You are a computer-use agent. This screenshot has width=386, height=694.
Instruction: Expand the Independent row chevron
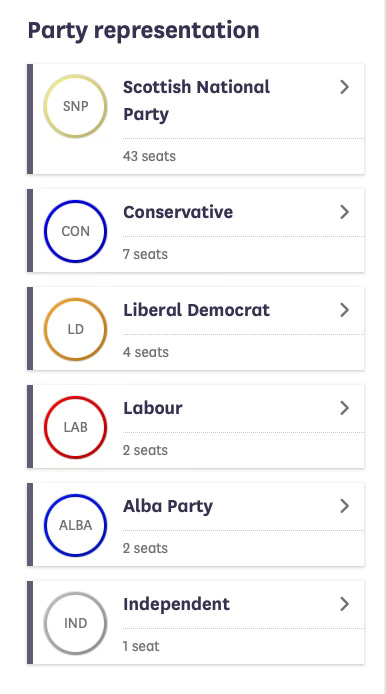point(344,604)
